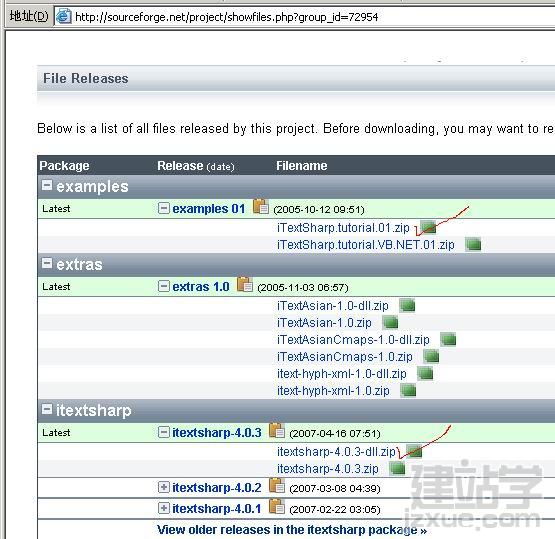The height and width of the screenshot is (539, 555).
Task: Collapse the itextsharp package section
Action: (x=47, y=409)
